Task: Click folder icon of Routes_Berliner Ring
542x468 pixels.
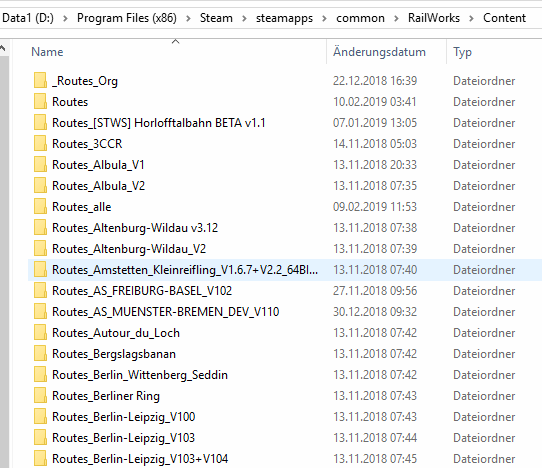Action: coord(40,396)
